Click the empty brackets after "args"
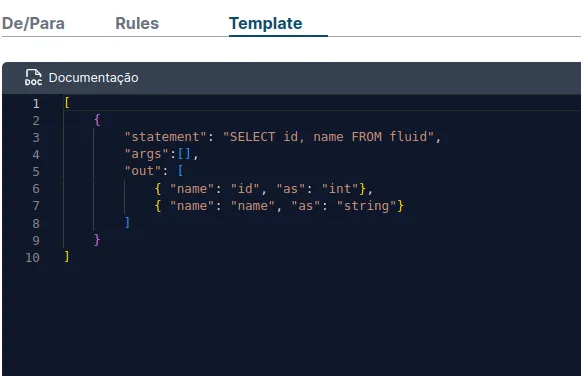This screenshot has width=581, height=376. click(184, 154)
